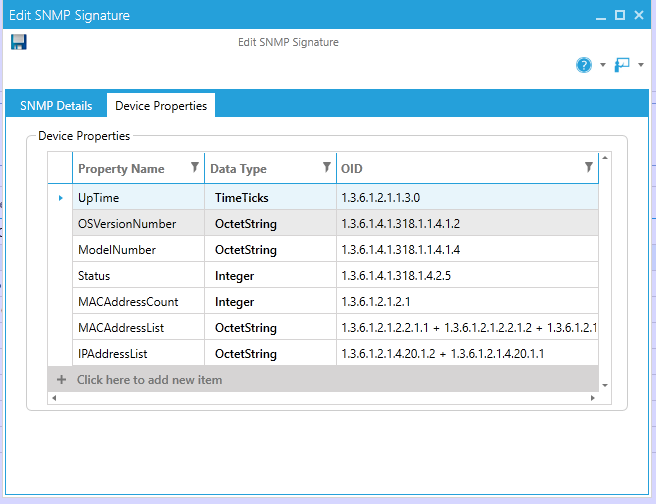Viewport: 656px width, 504px height.
Task: Click OctetString type in MACAddressList row
Action: pyautogui.click(x=270, y=327)
